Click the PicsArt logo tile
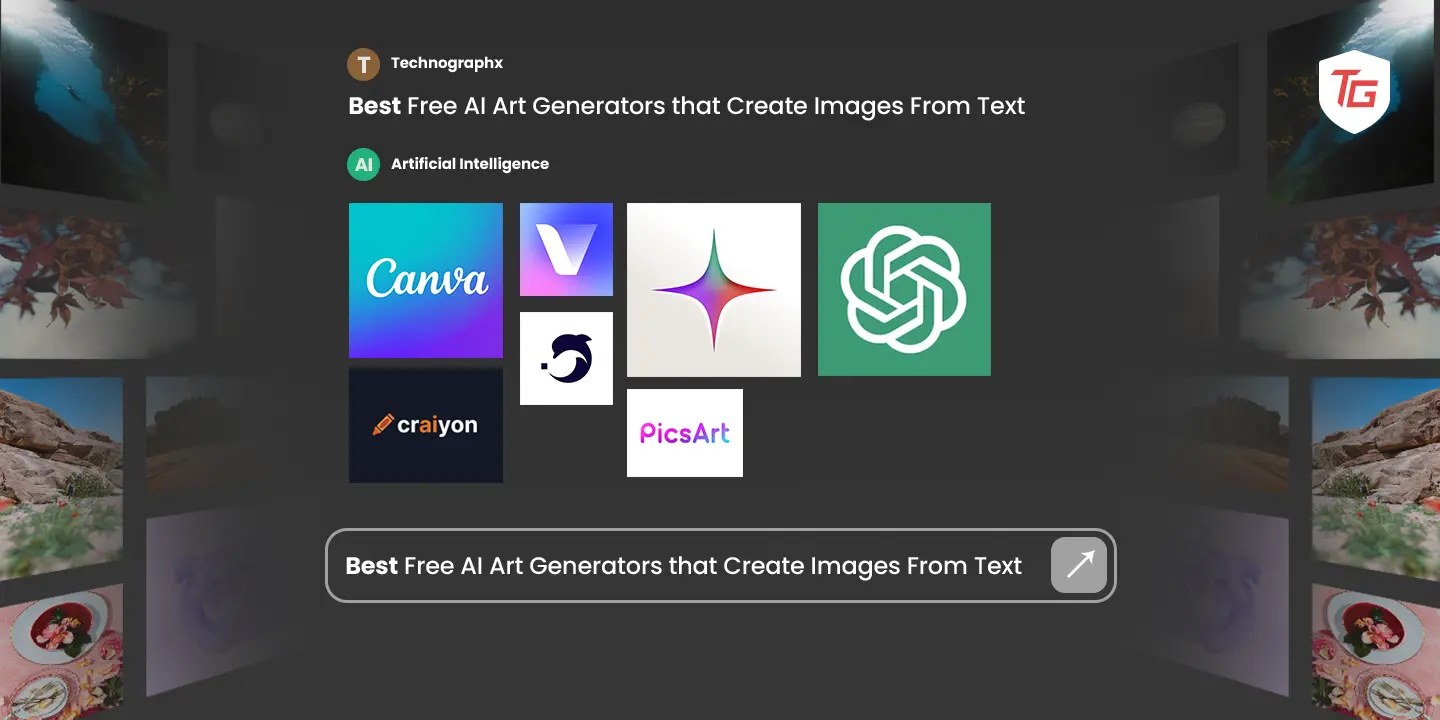Screen dimensions: 1440x720 tap(684, 433)
